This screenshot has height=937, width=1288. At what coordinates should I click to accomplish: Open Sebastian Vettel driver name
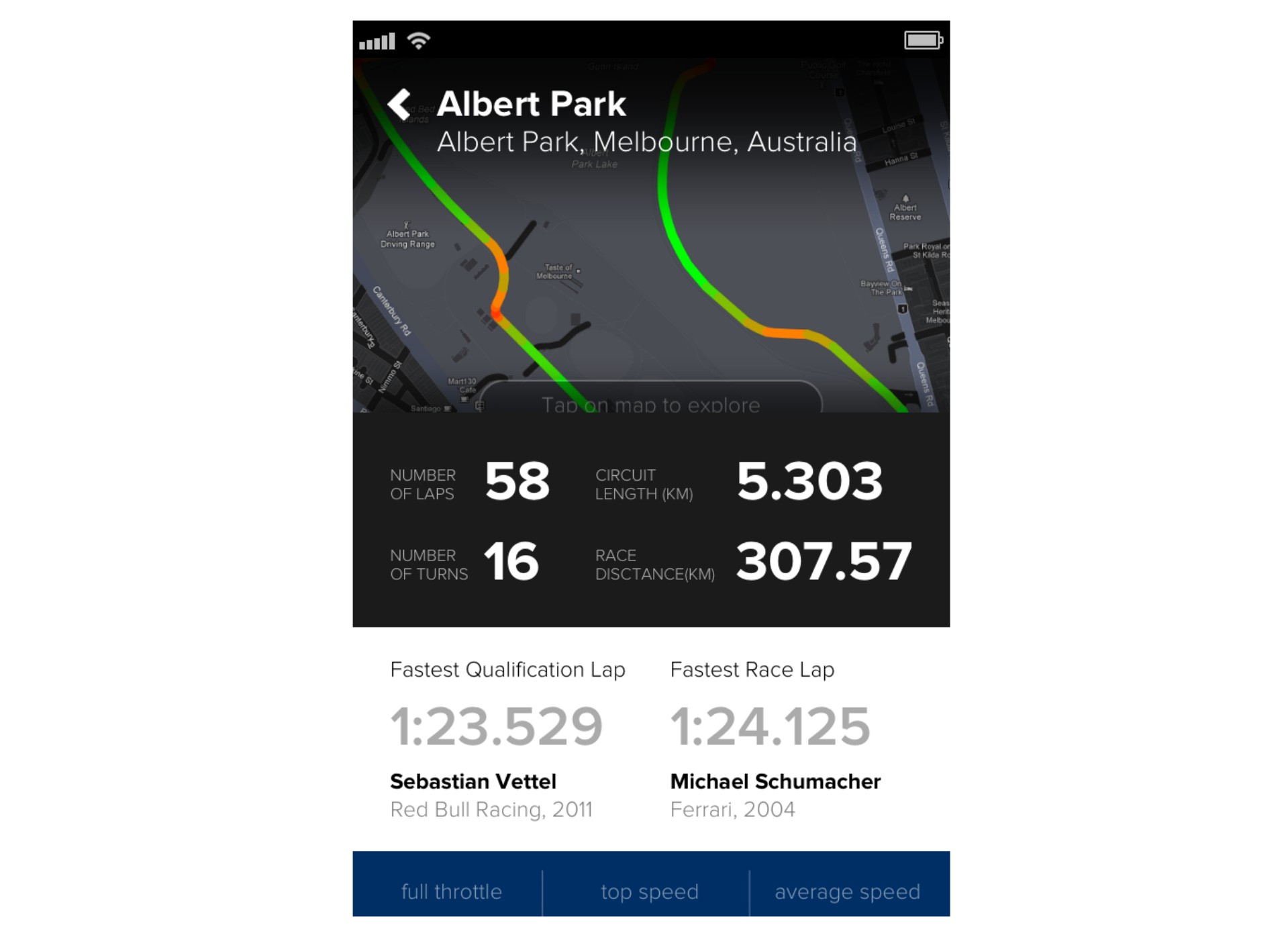coord(473,781)
